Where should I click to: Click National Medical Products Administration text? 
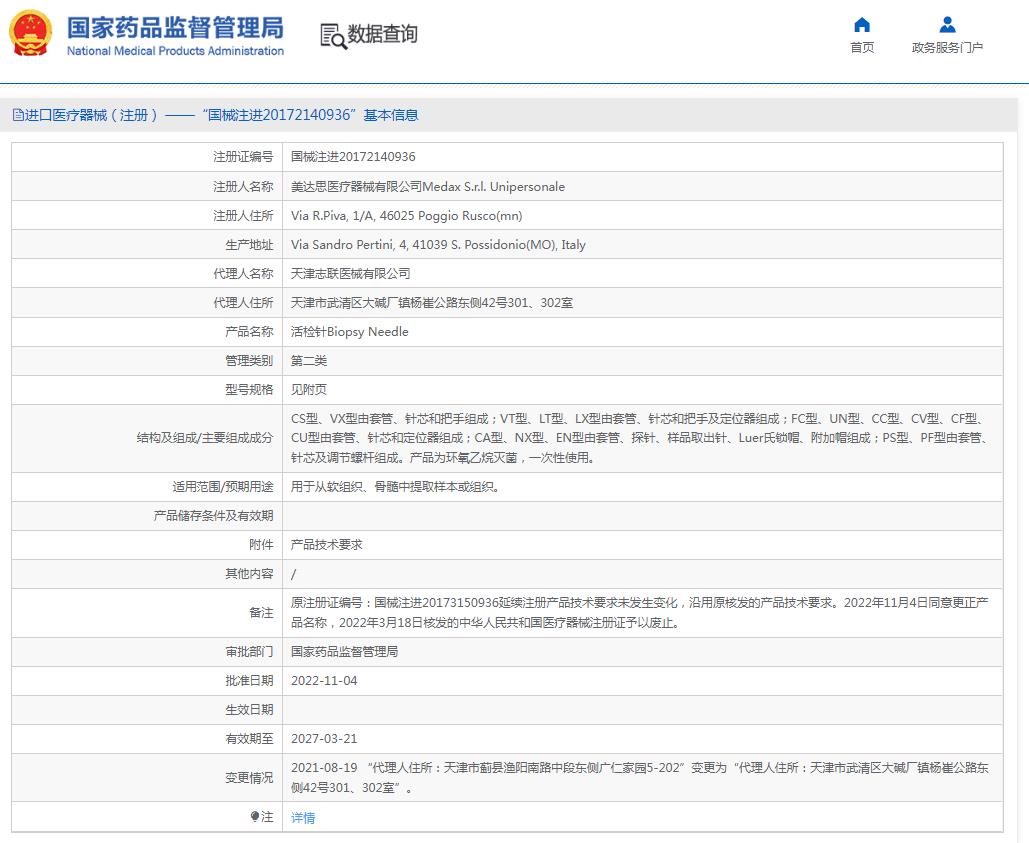point(175,51)
